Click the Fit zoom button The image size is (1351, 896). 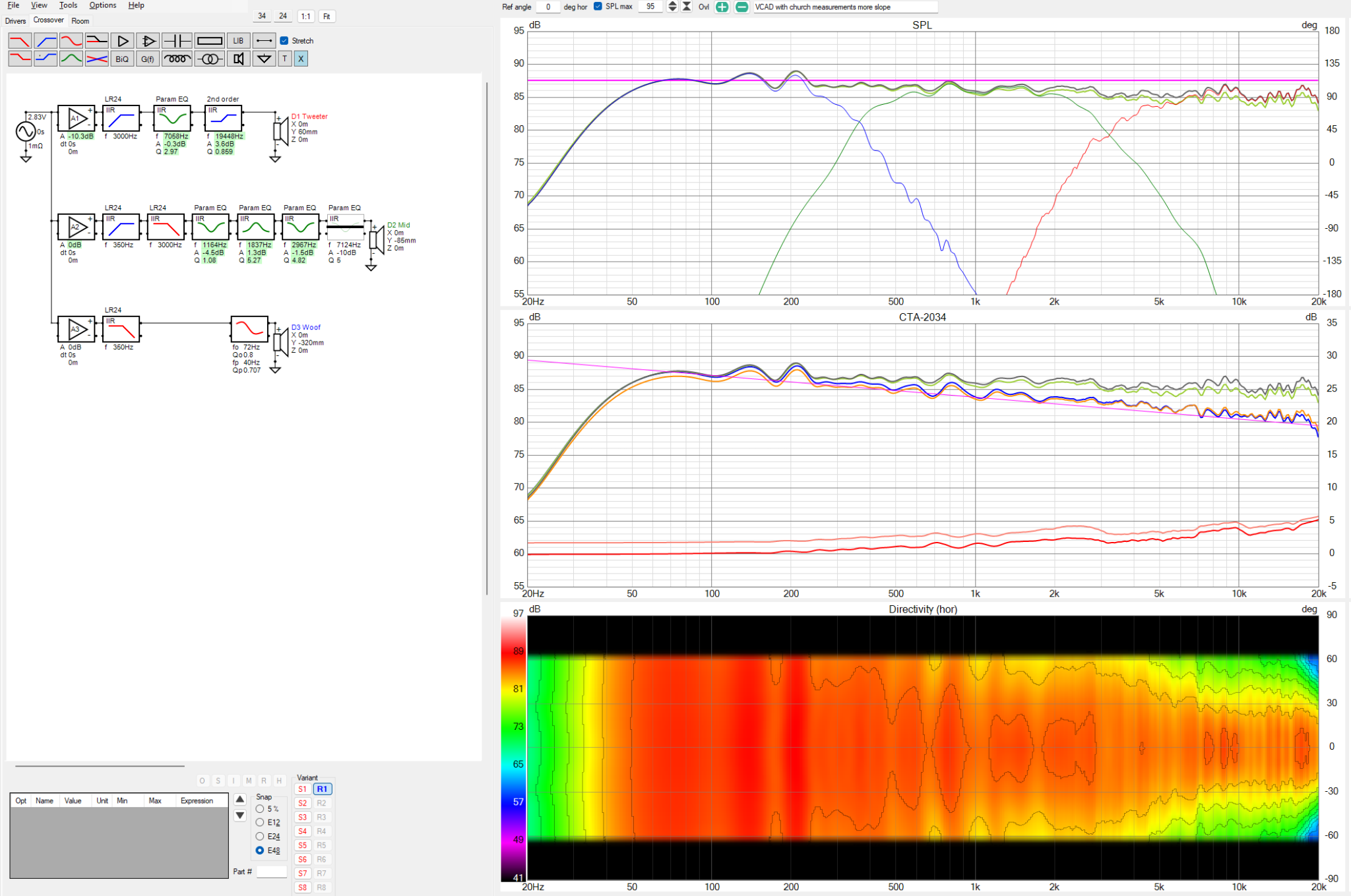coord(327,16)
